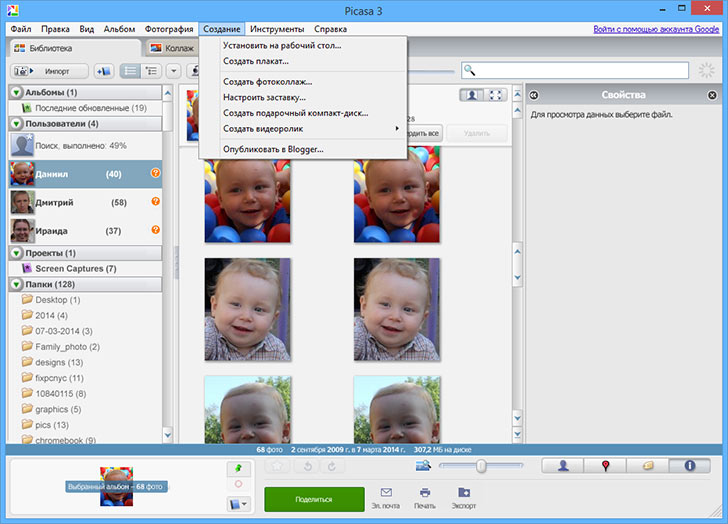Select the Дмитрий person album

point(85,202)
